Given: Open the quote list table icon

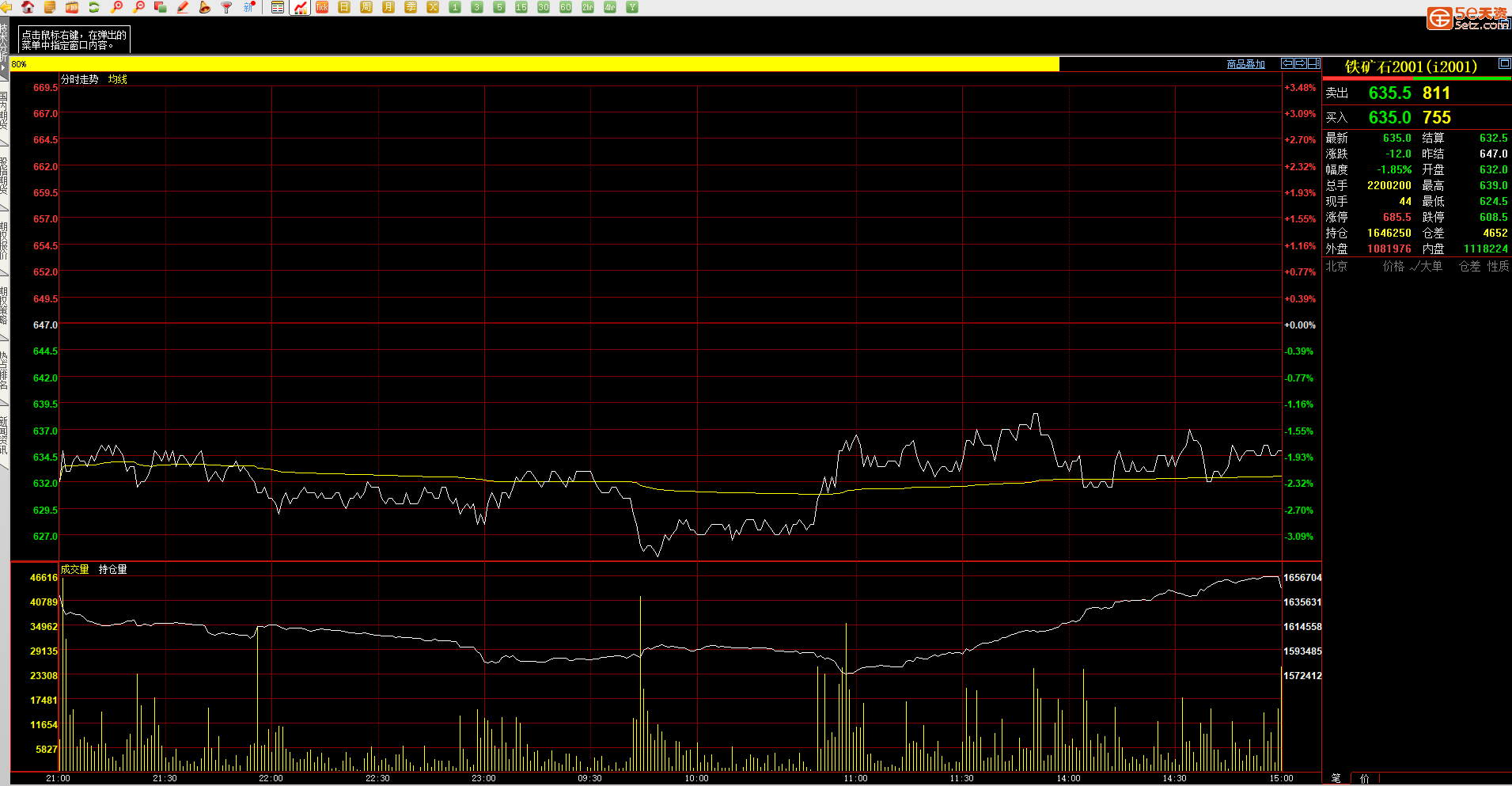Looking at the screenshot, I should [278, 7].
